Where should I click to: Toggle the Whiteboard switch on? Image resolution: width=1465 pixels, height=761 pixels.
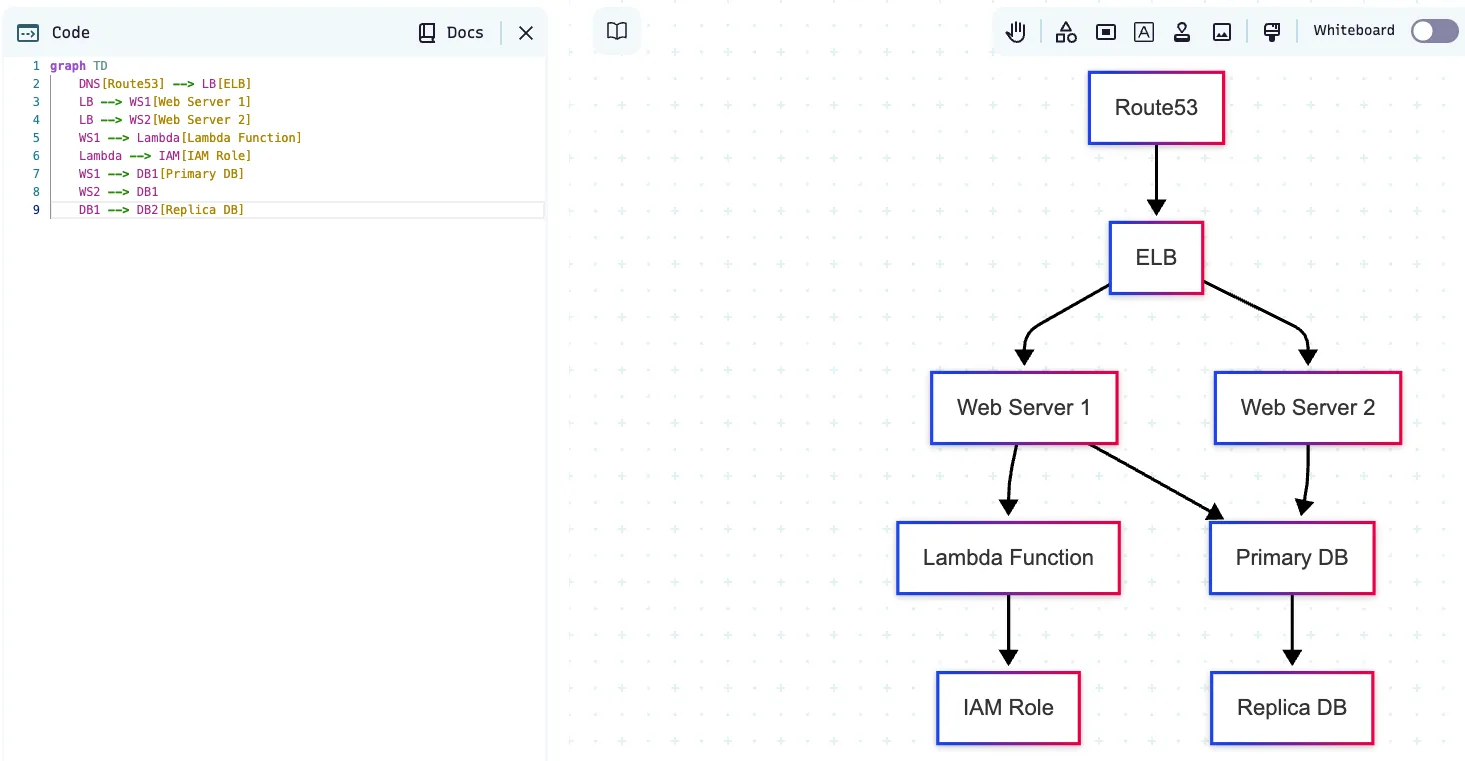point(1434,31)
